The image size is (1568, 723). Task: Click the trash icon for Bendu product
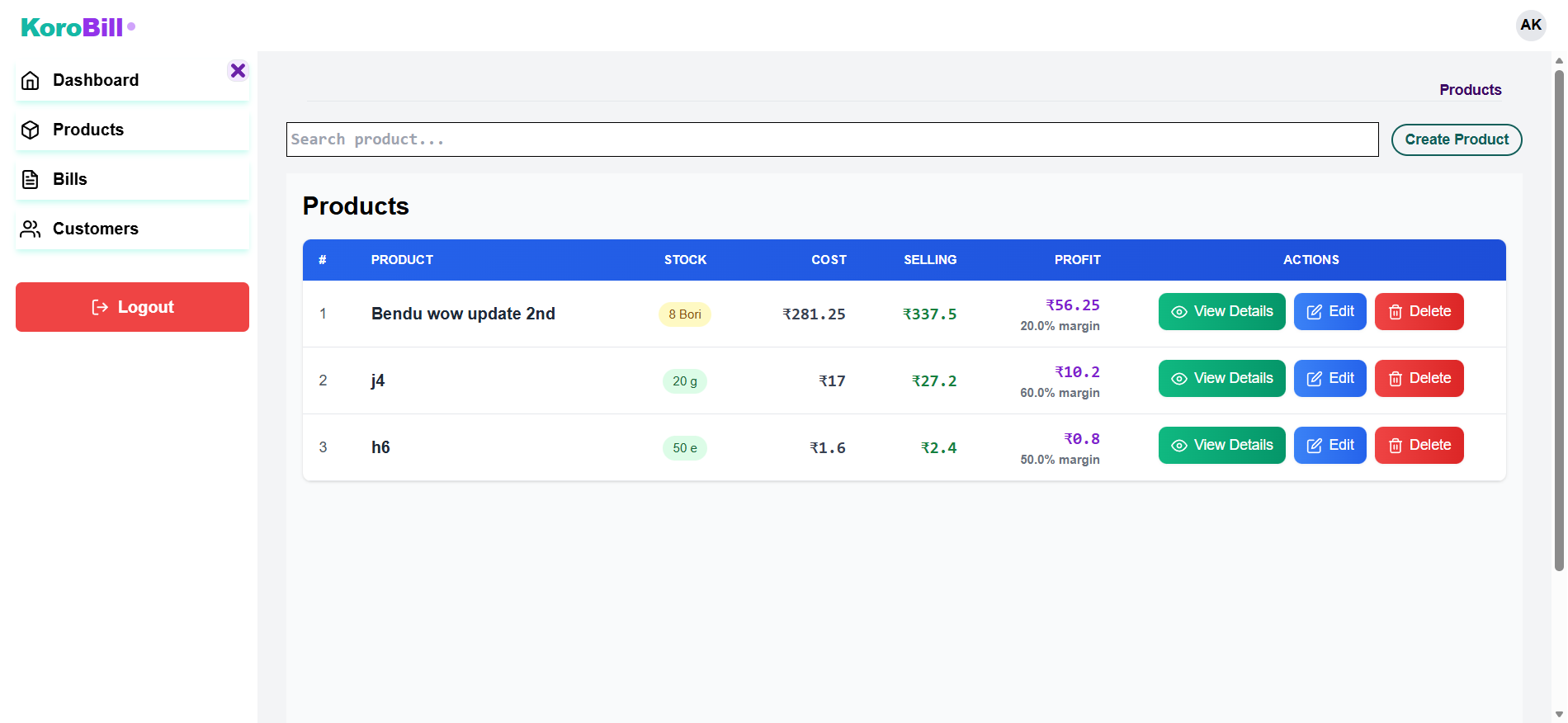tap(1395, 312)
